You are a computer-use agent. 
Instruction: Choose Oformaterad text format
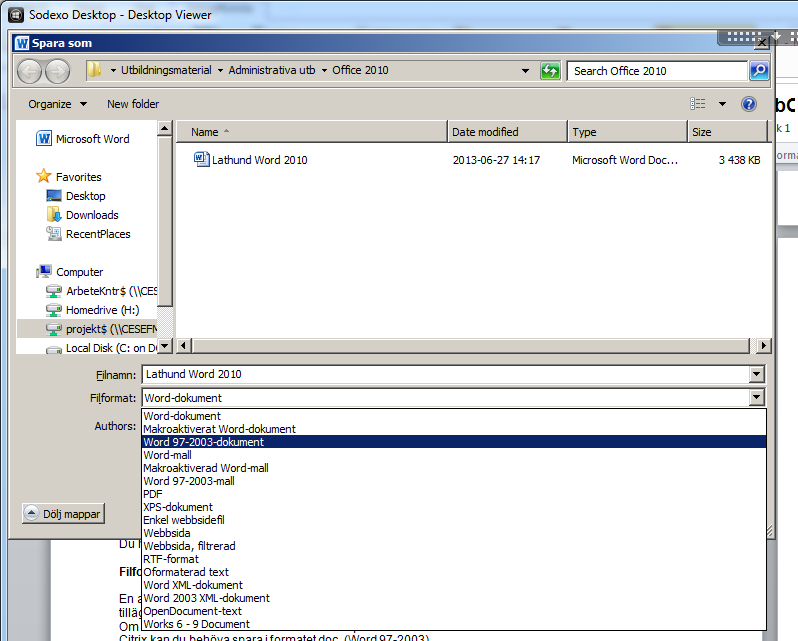click(x=454, y=572)
